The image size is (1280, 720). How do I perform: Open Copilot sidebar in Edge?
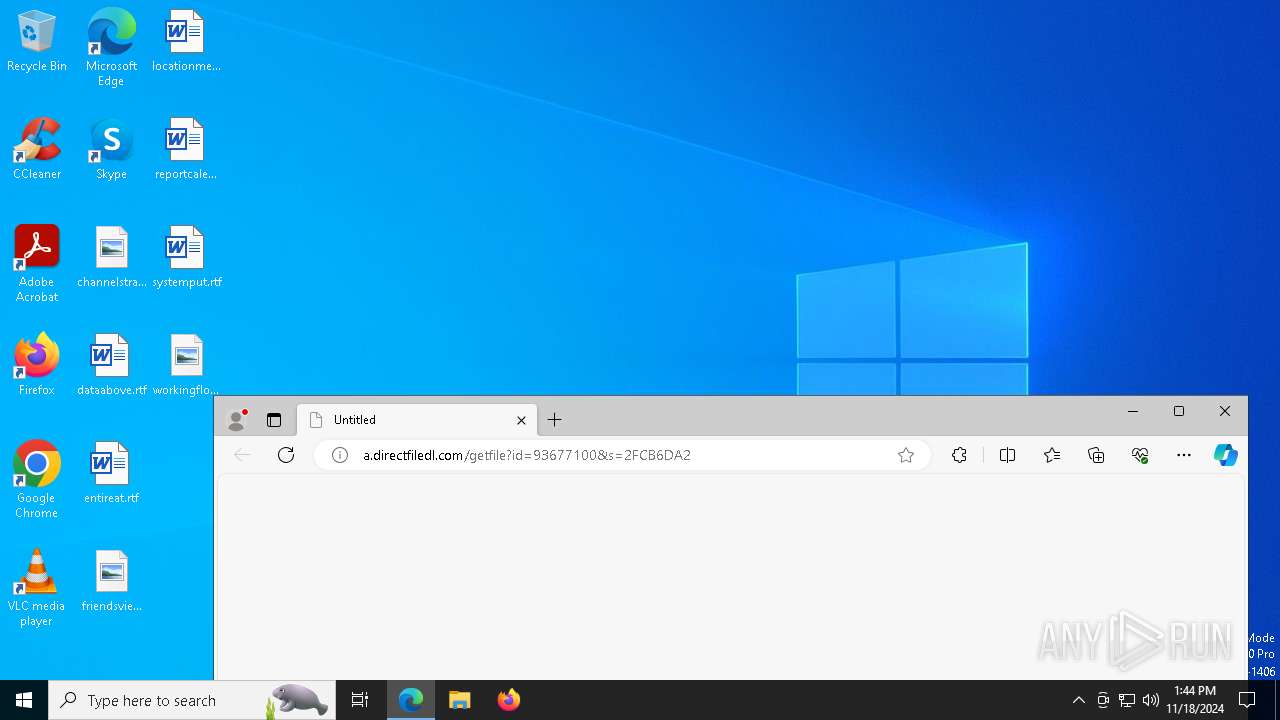(x=1226, y=455)
